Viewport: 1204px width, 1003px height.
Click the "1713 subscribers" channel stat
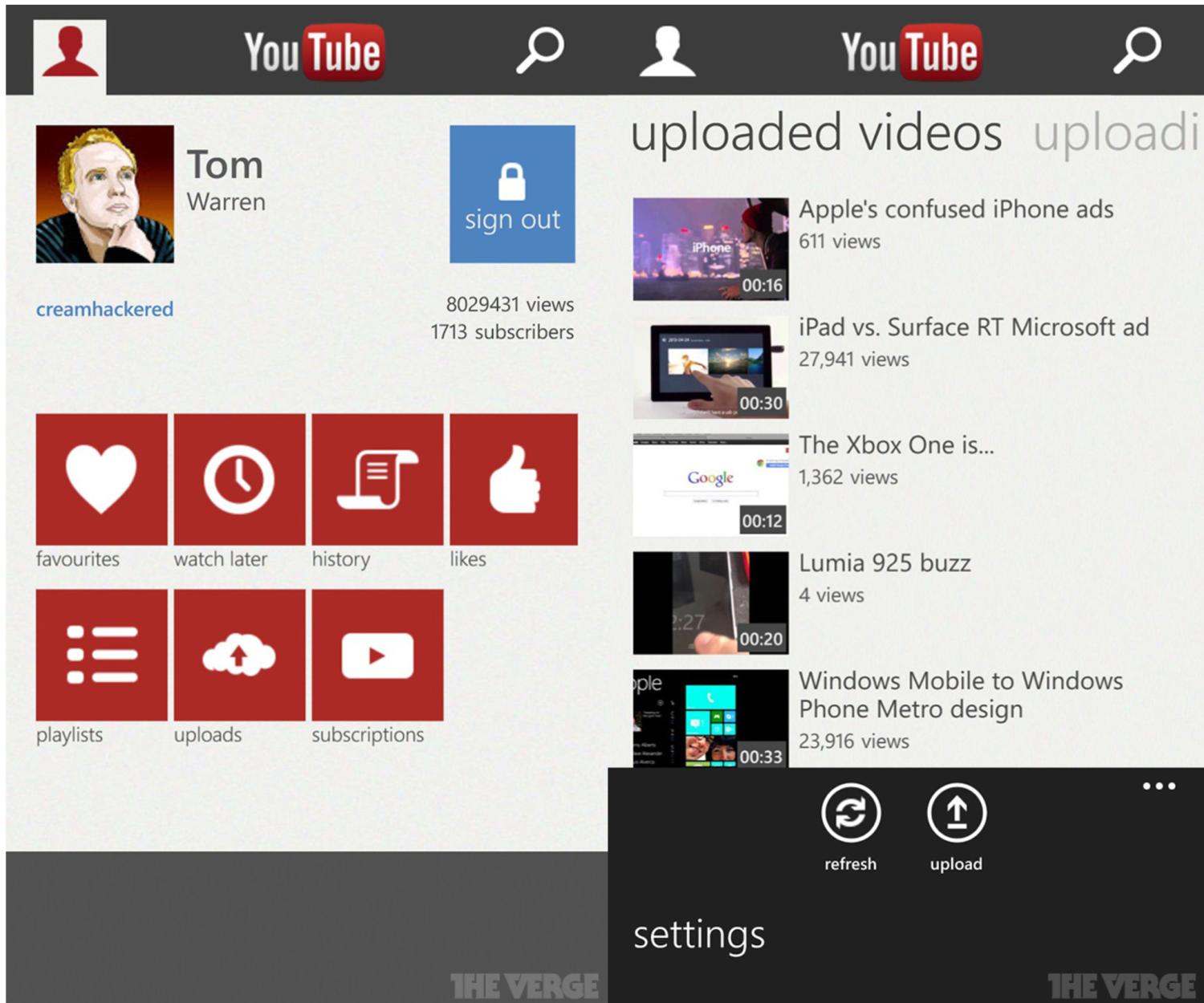click(502, 332)
